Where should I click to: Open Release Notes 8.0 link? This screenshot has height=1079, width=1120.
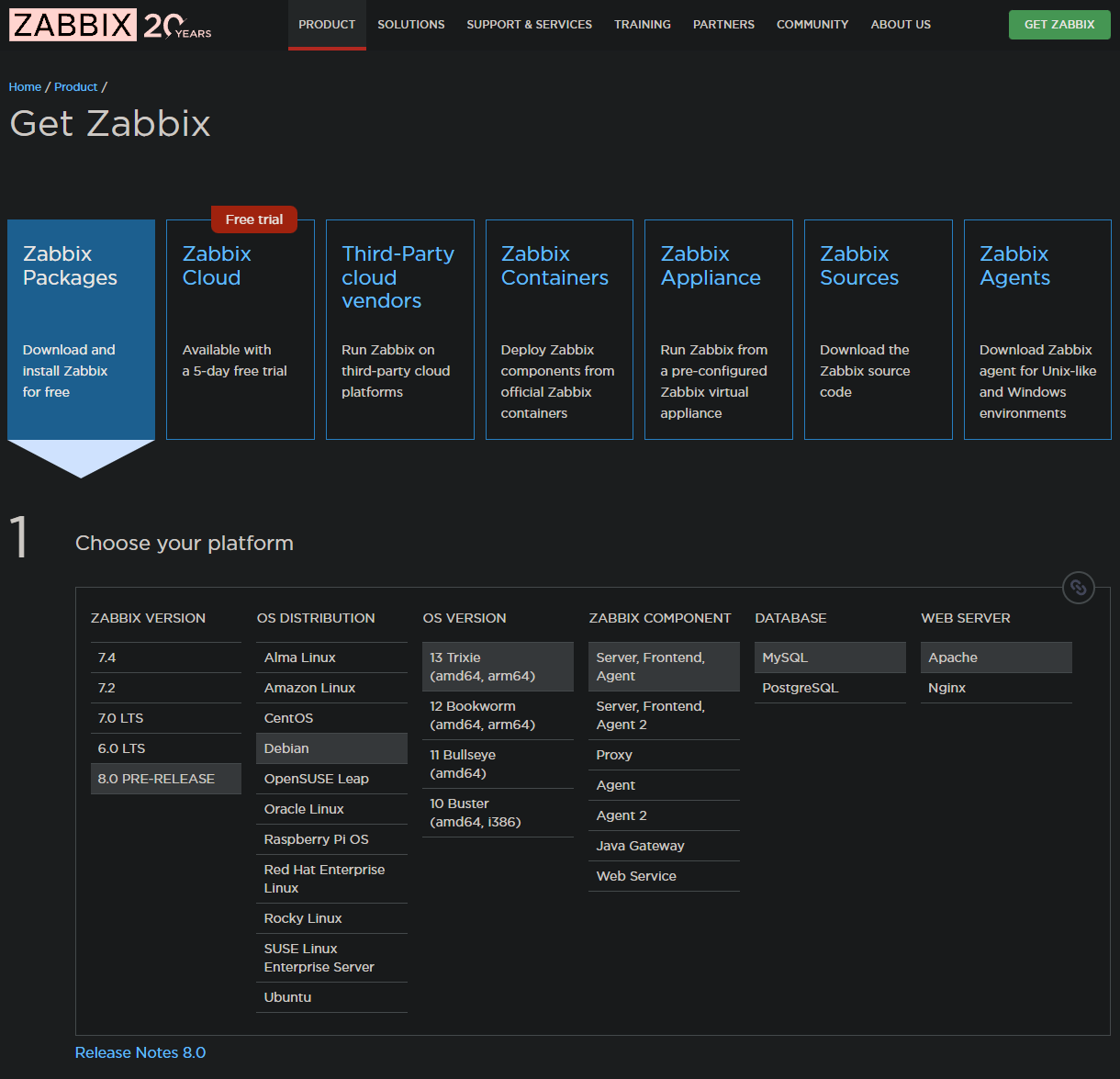140,1052
